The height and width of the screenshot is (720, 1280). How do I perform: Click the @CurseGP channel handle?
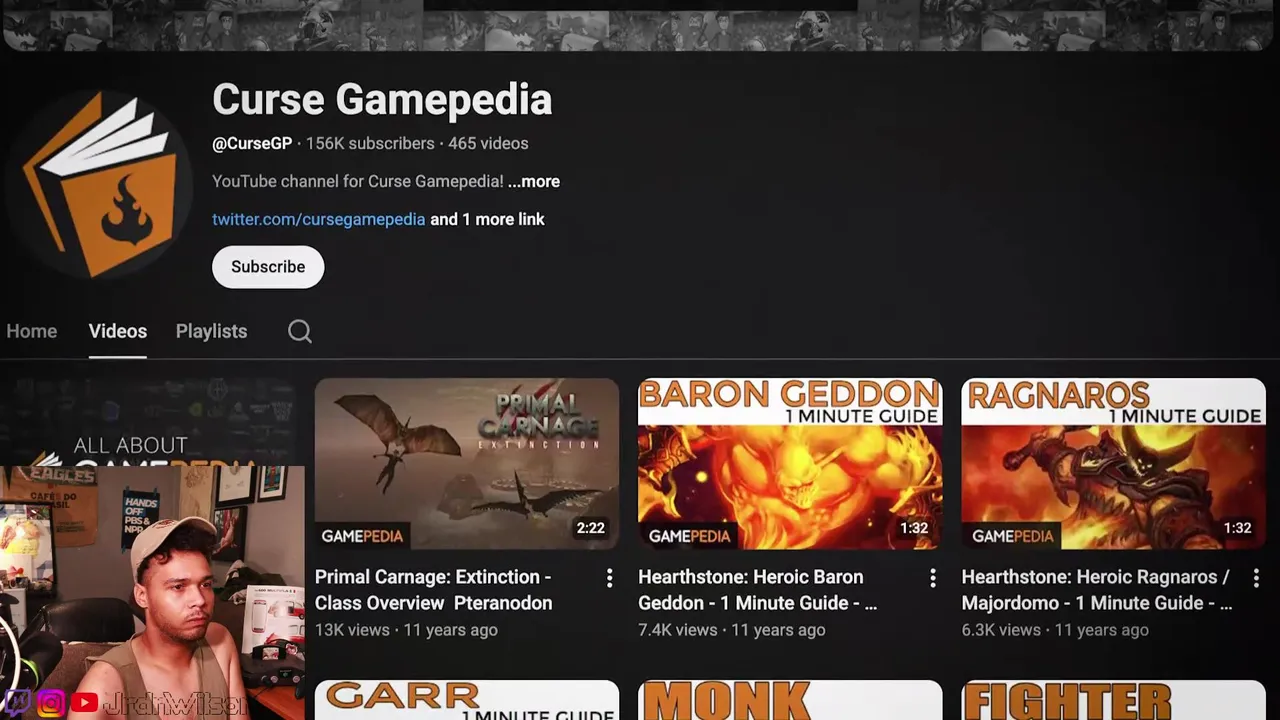click(x=252, y=143)
